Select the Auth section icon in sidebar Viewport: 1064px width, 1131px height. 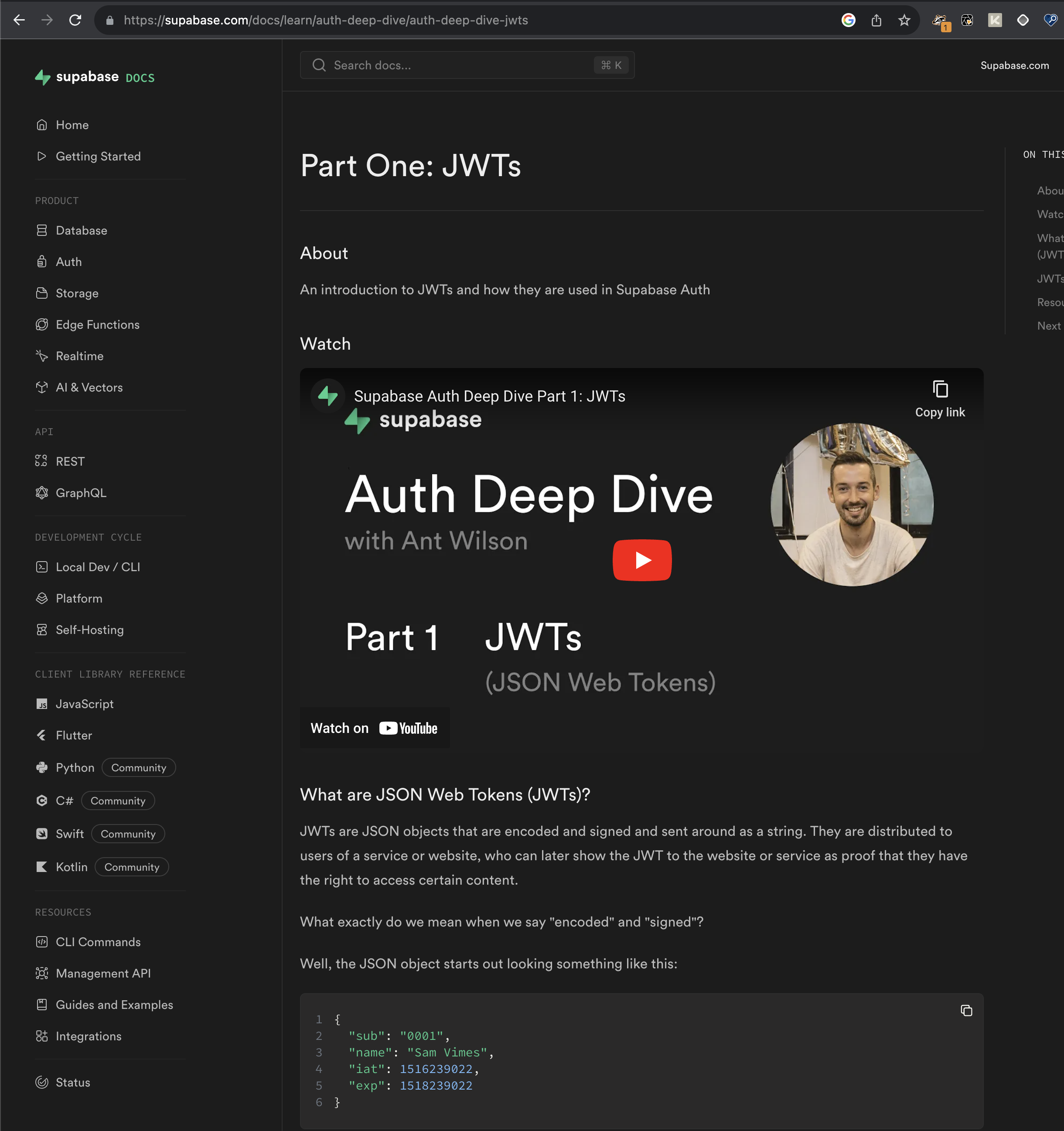(42, 262)
